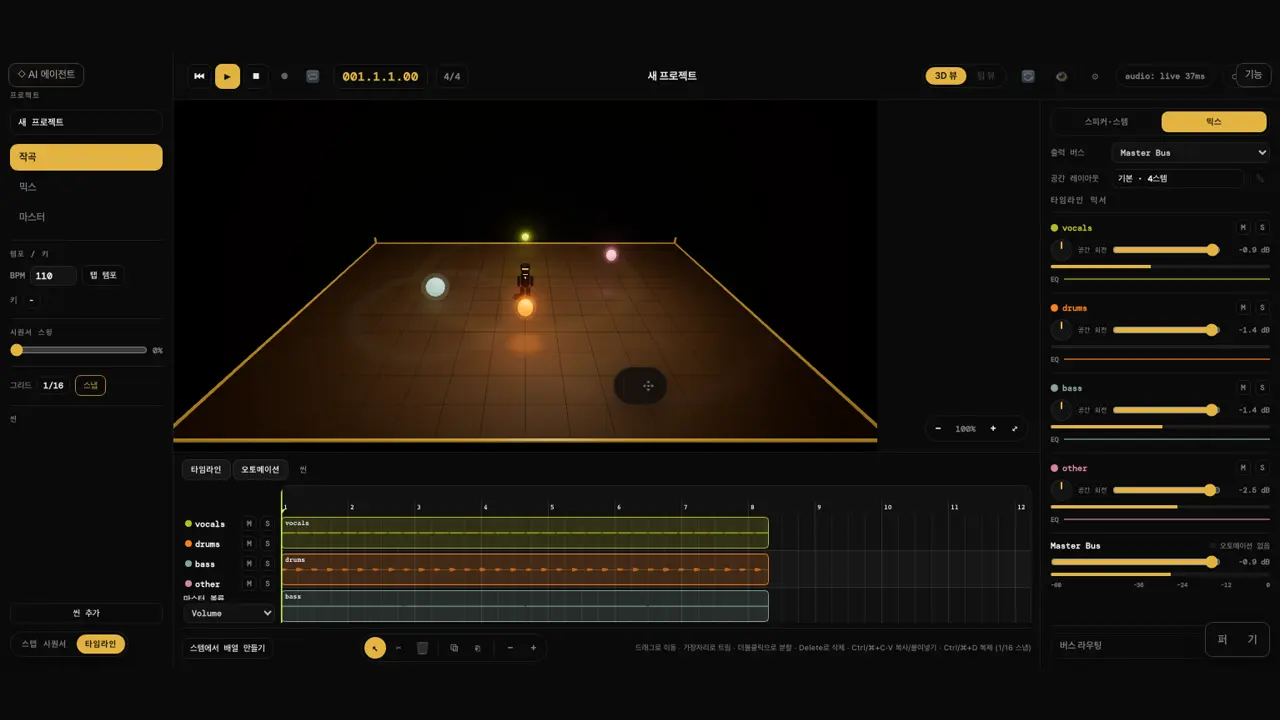Select the 스텝 시퀀서 mode
This screenshot has width=1280, height=720.
44,644
